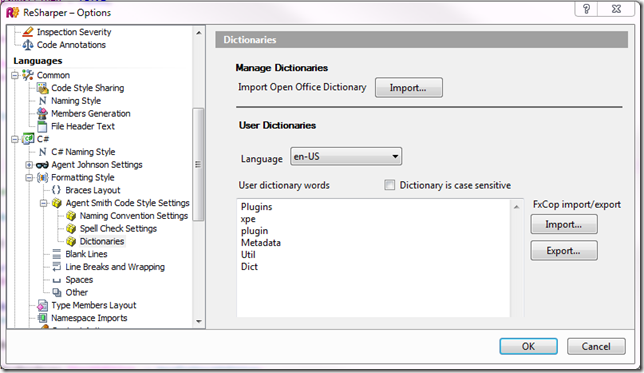
Task: Open Type Members Layout page
Action: (94, 305)
